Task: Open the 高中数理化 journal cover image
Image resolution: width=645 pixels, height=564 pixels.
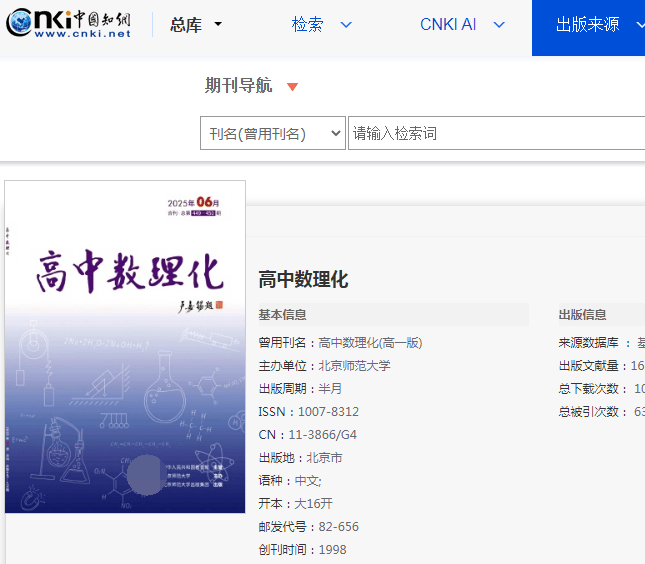Action: coord(125,346)
